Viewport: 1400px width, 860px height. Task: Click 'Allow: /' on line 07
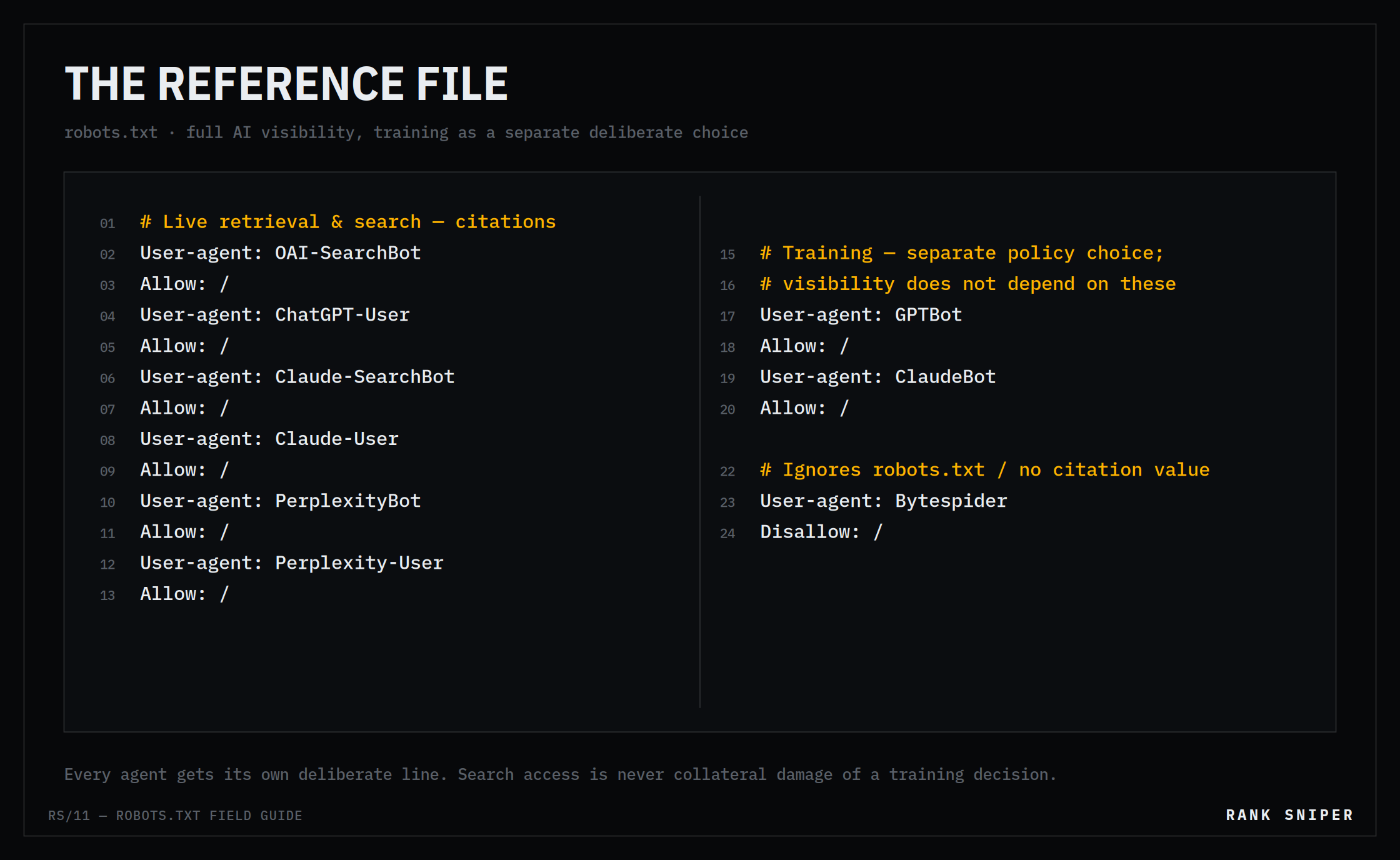click(x=184, y=407)
